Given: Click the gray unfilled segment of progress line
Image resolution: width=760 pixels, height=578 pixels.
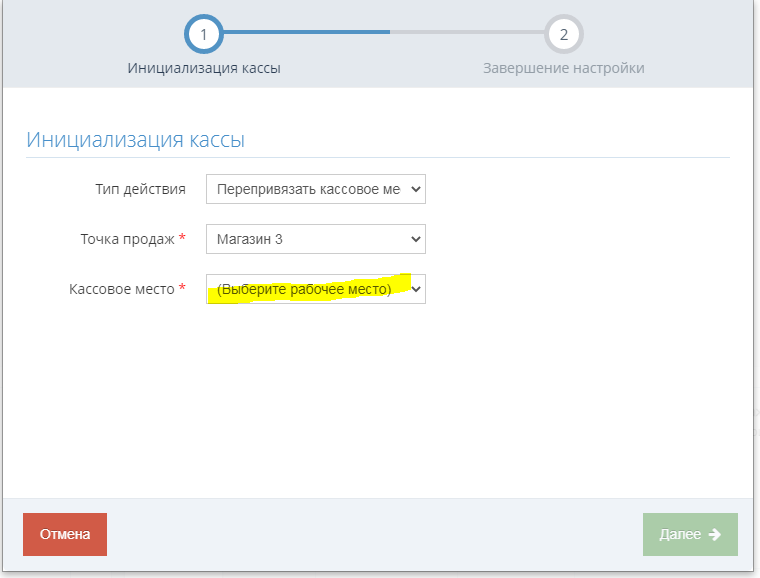Looking at the screenshot, I should [467, 32].
